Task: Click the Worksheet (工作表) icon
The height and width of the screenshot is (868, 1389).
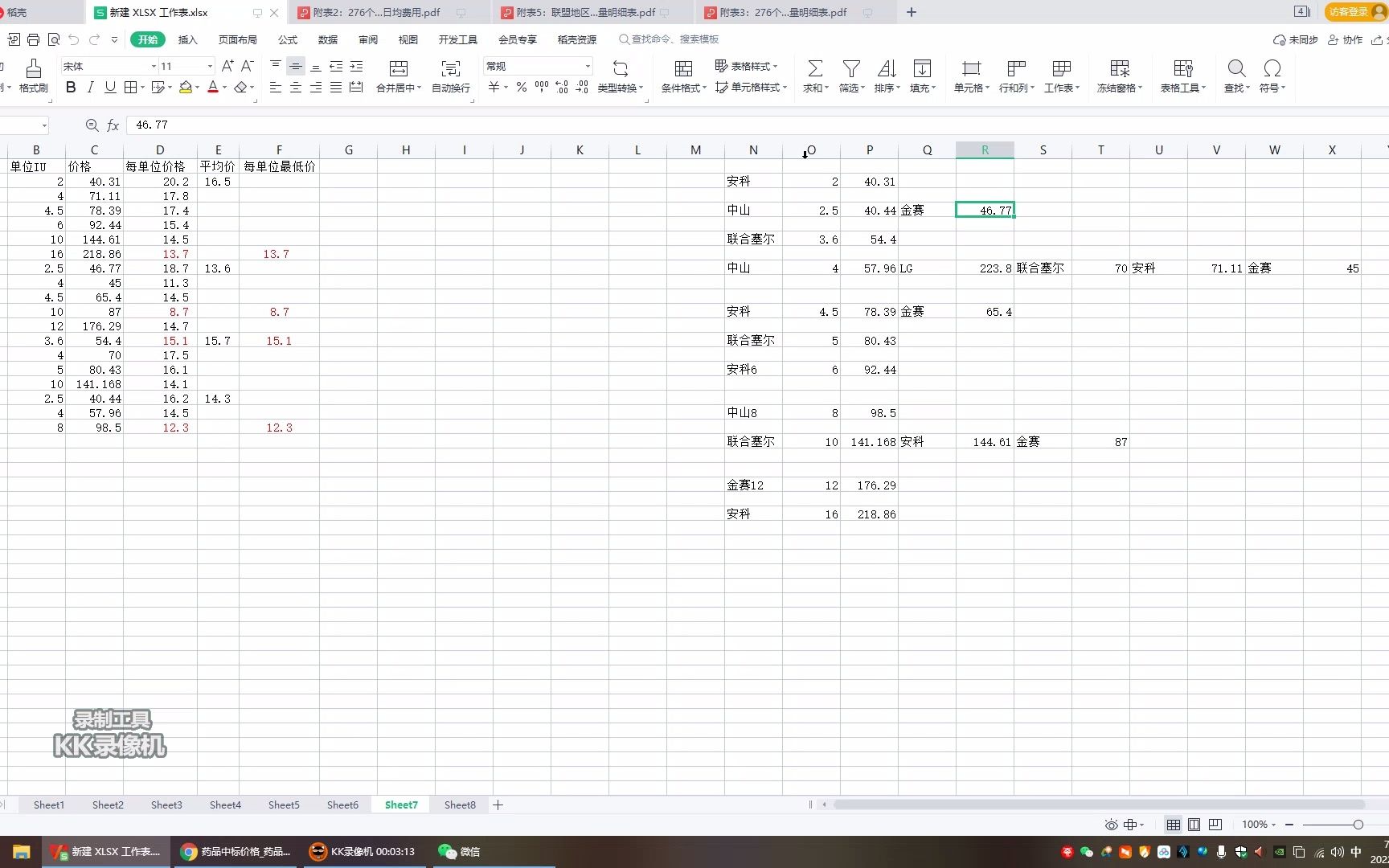Action: point(1062,68)
